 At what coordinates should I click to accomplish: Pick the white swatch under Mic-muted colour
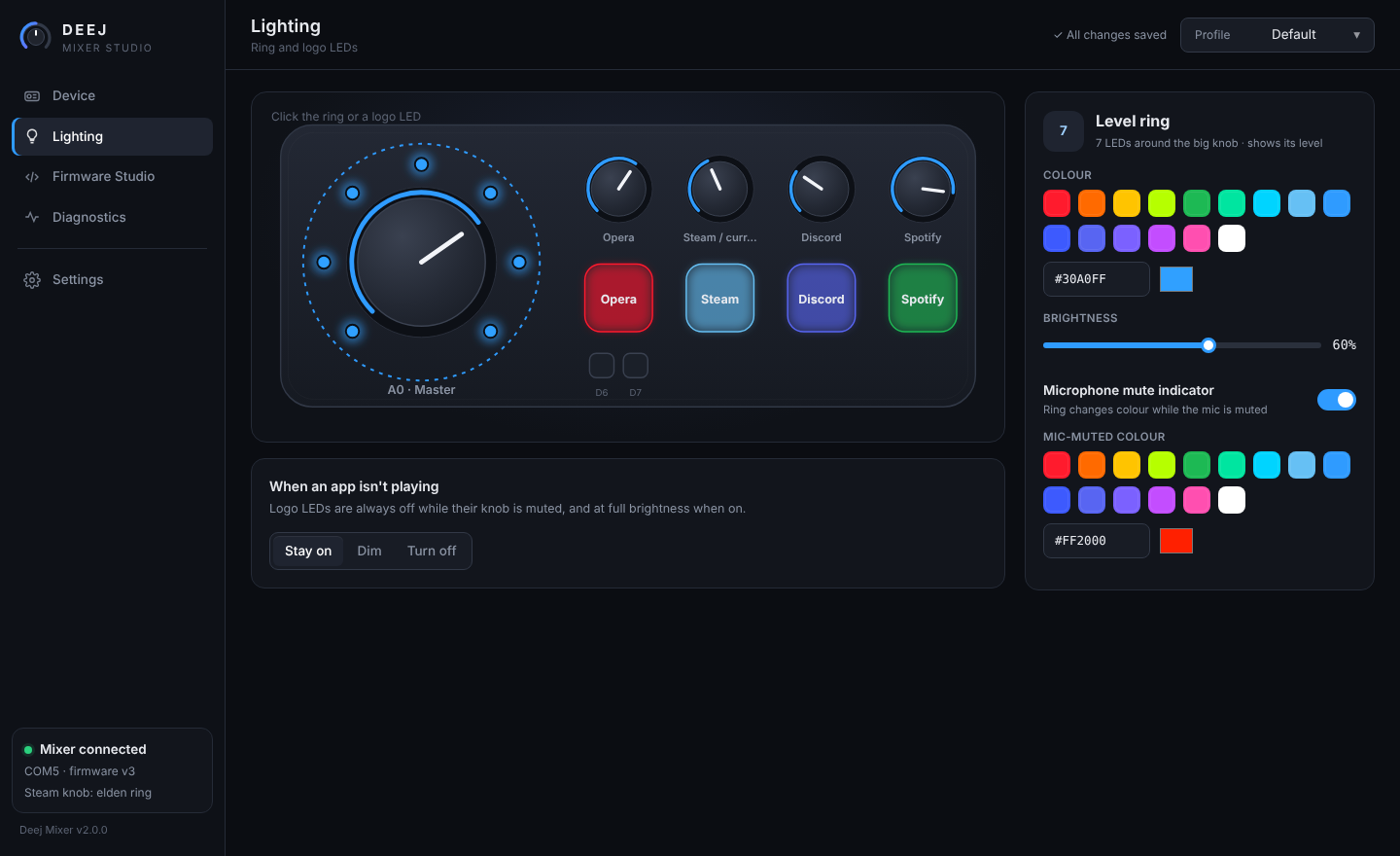click(1232, 500)
